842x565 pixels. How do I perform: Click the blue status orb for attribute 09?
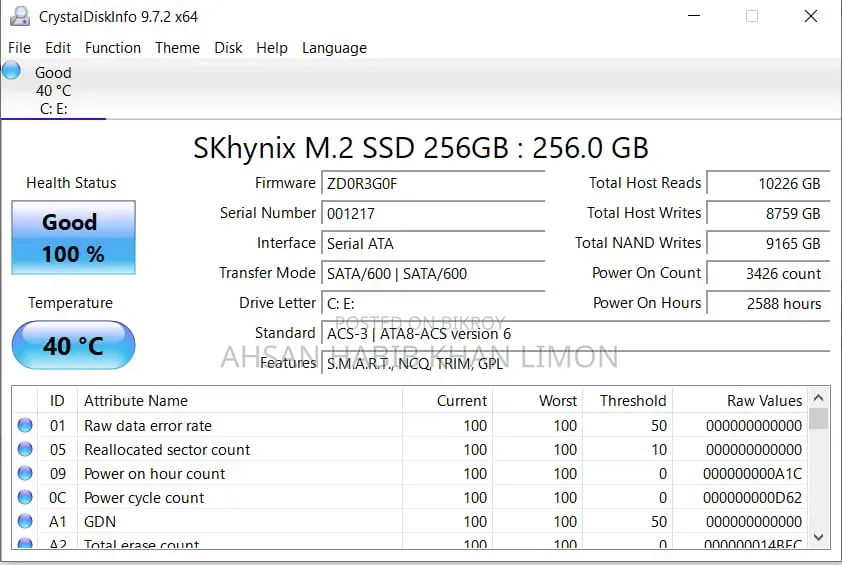tap(25, 473)
